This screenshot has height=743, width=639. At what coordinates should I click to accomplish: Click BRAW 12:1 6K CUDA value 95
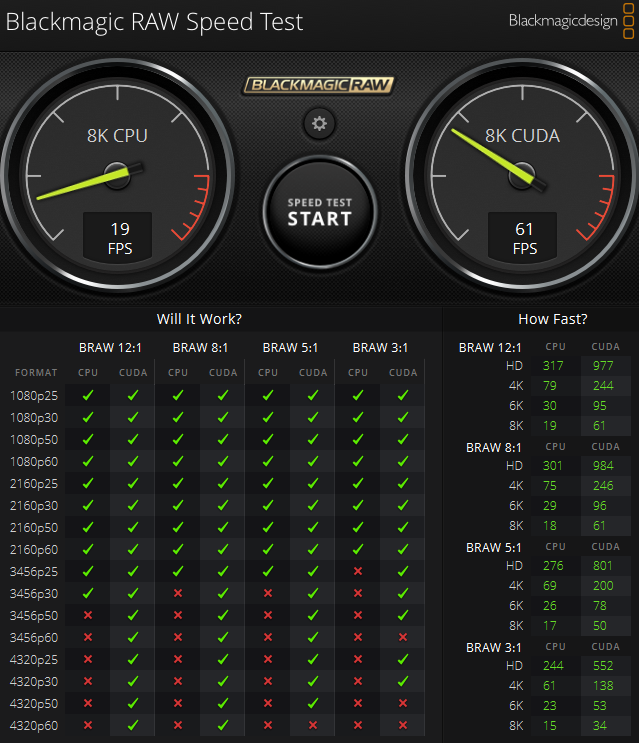[x=599, y=406]
